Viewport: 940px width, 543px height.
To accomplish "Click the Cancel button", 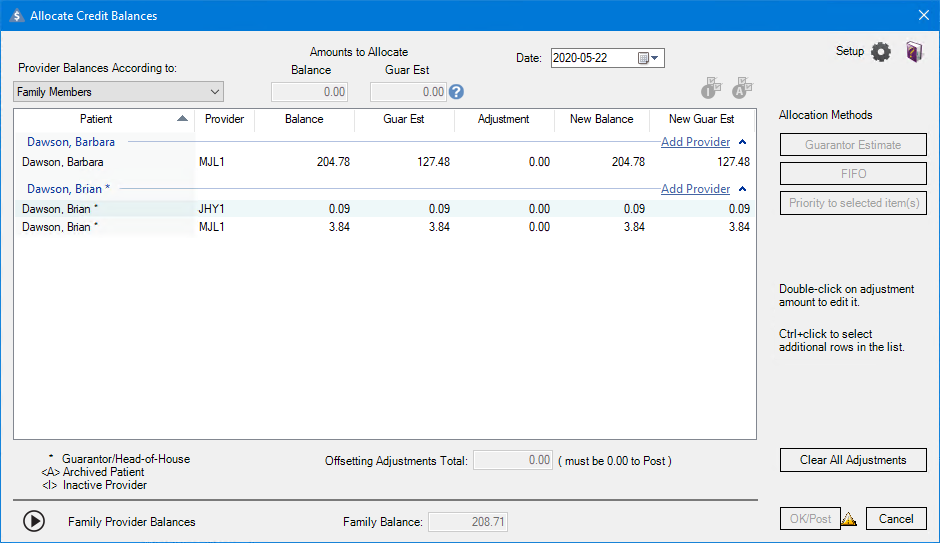I will 896,519.
